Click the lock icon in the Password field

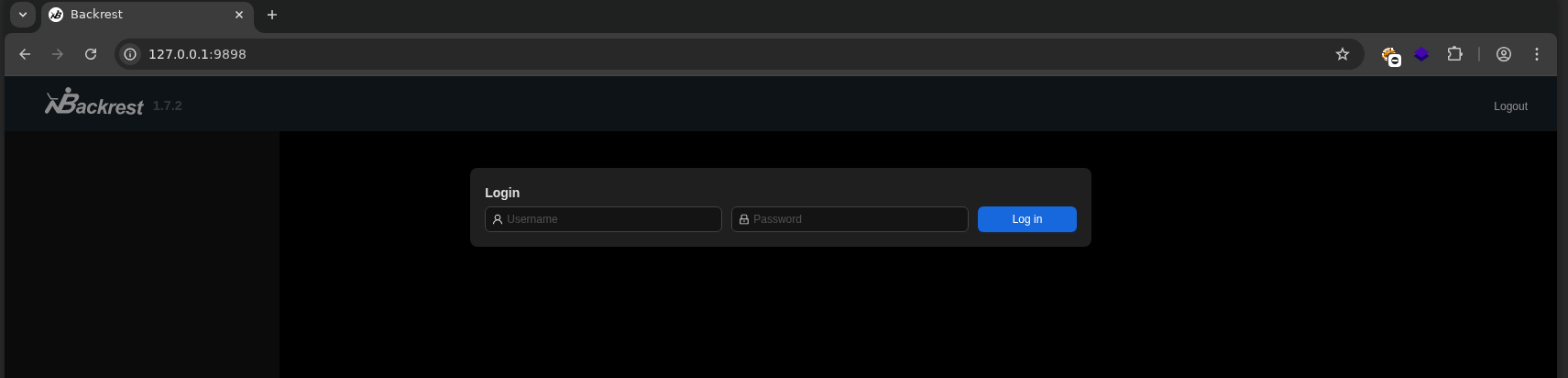pos(744,219)
